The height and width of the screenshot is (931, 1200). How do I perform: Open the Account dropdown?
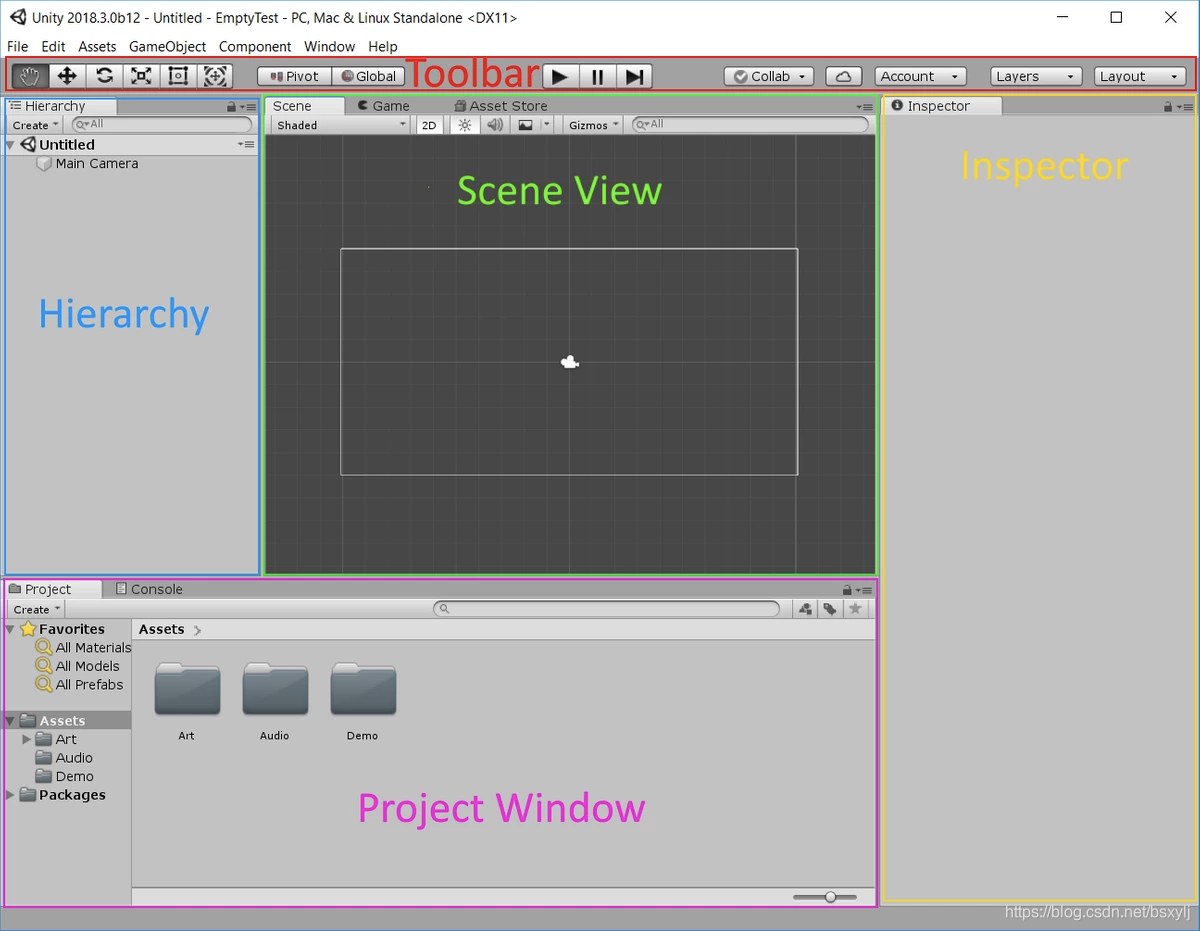click(x=921, y=76)
